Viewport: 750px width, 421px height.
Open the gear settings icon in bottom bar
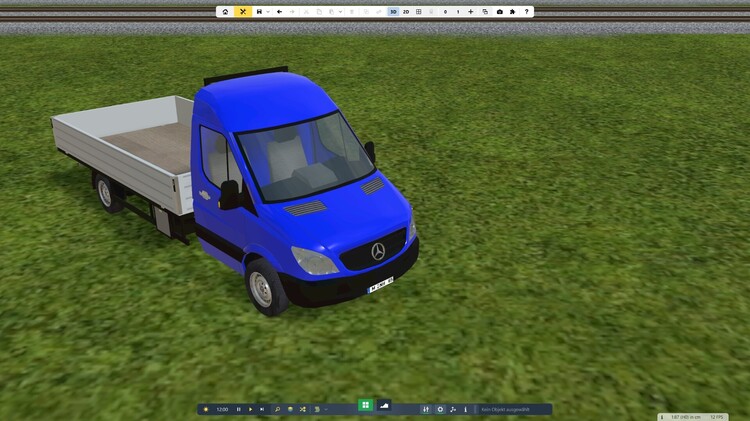440,410
